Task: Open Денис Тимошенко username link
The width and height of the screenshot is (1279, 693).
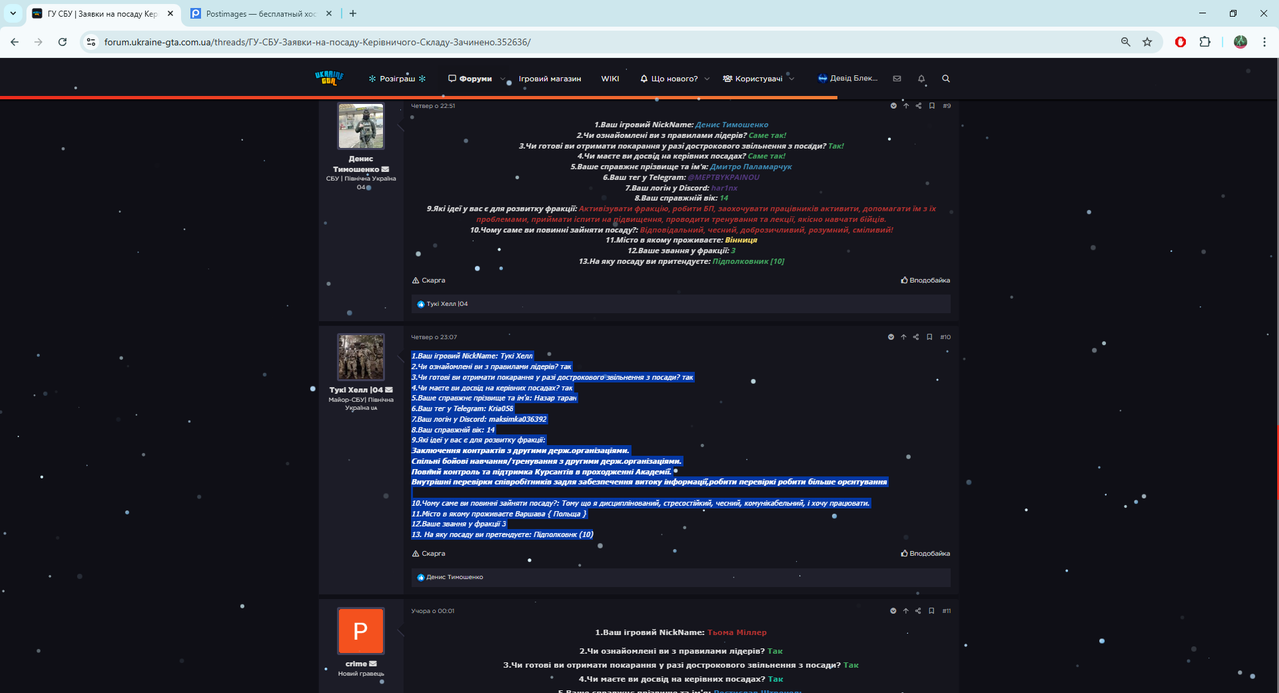Action: [x=355, y=164]
